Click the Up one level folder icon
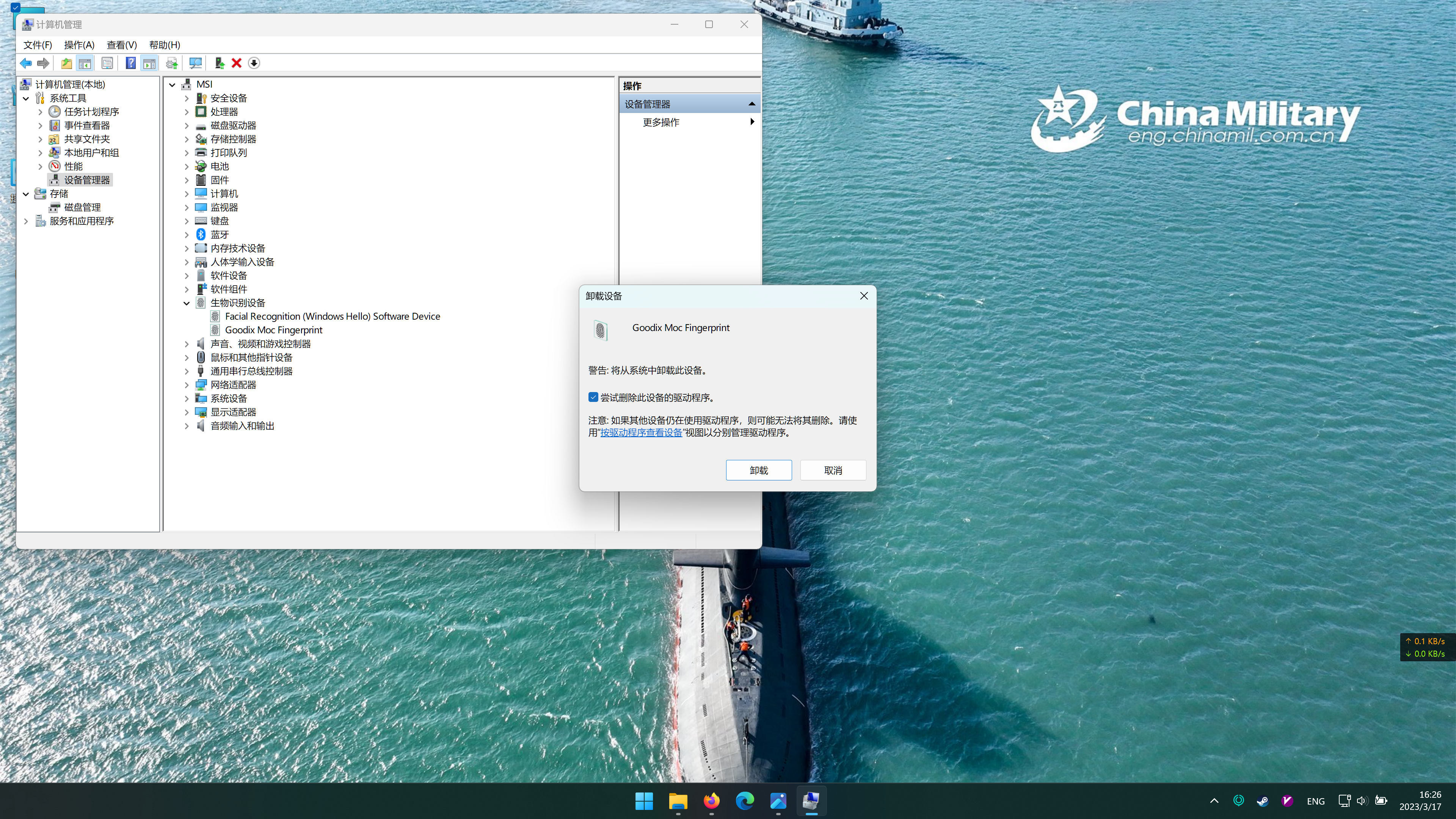 point(67,63)
